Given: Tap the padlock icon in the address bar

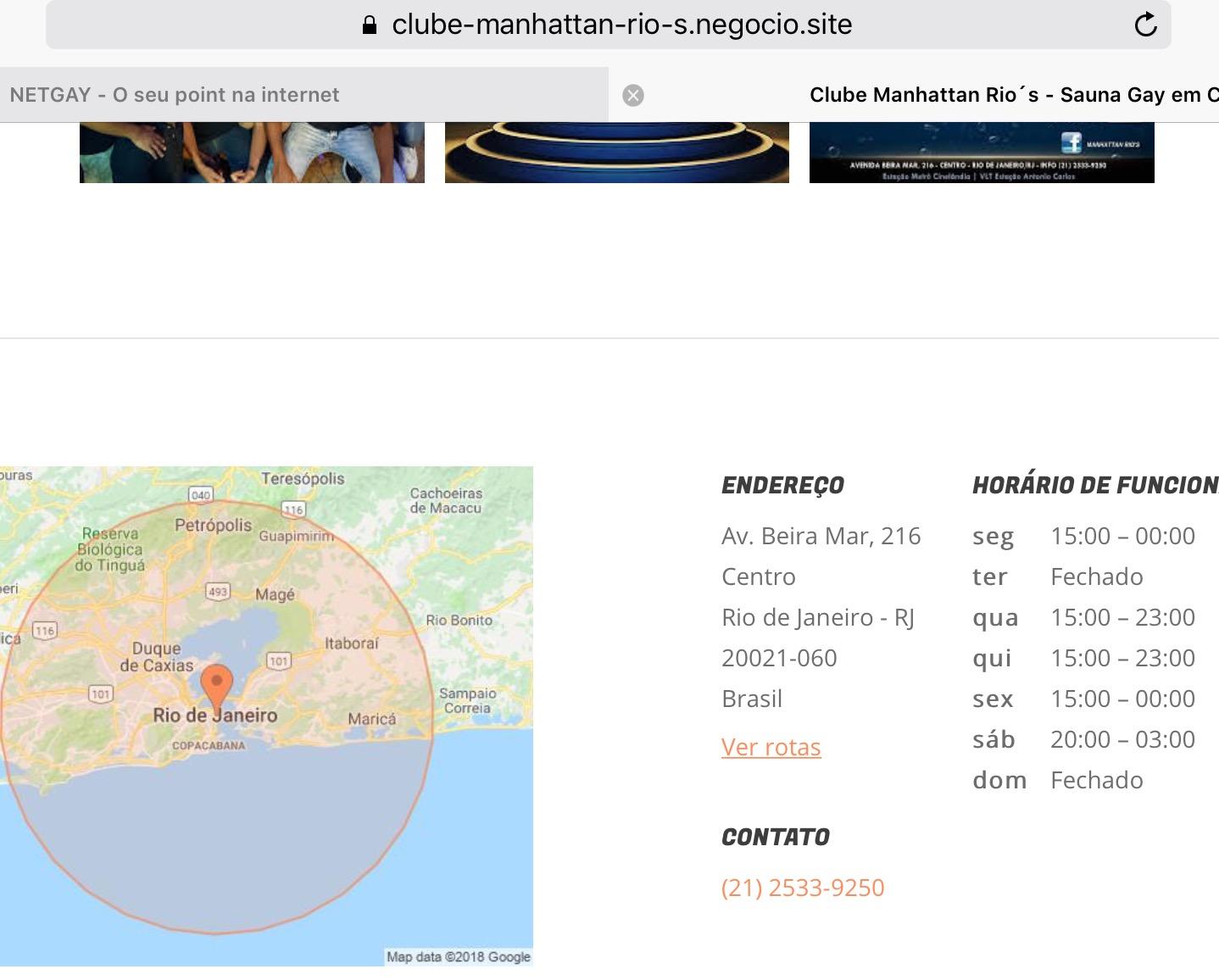Looking at the screenshot, I should point(369,25).
